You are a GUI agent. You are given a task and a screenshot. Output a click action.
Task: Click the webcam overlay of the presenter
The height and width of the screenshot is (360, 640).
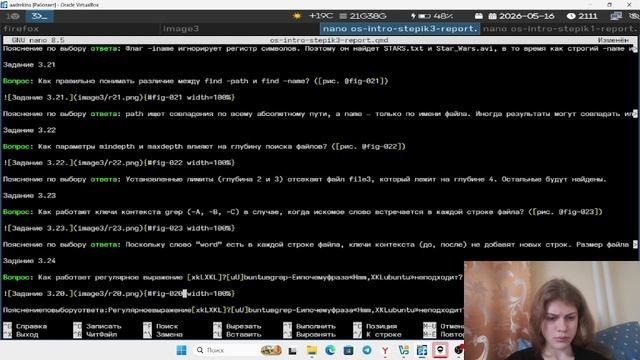(552, 311)
